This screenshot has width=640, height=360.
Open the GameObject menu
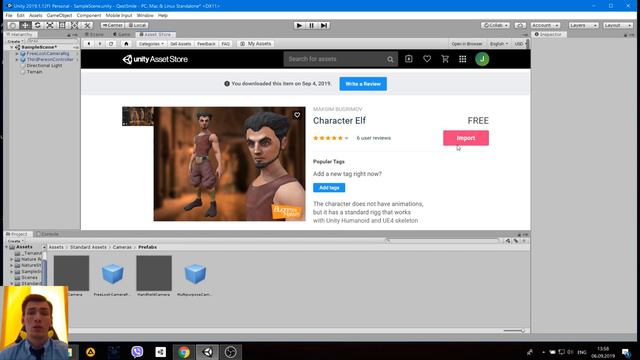point(59,15)
